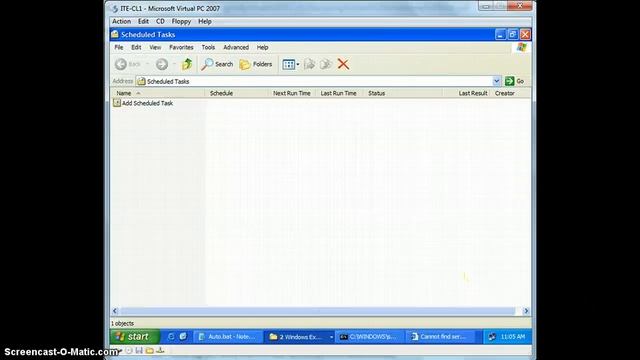
Task: Open the Address bar dropdown arrow
Action: click(496, 81)
